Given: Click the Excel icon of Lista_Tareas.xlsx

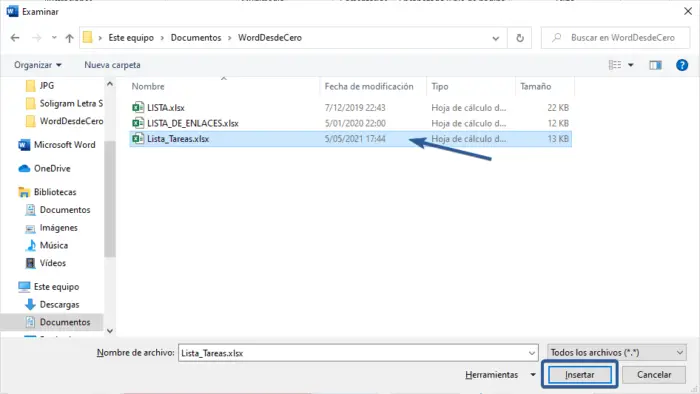Looking at the screenshot, I should [138, 139].
